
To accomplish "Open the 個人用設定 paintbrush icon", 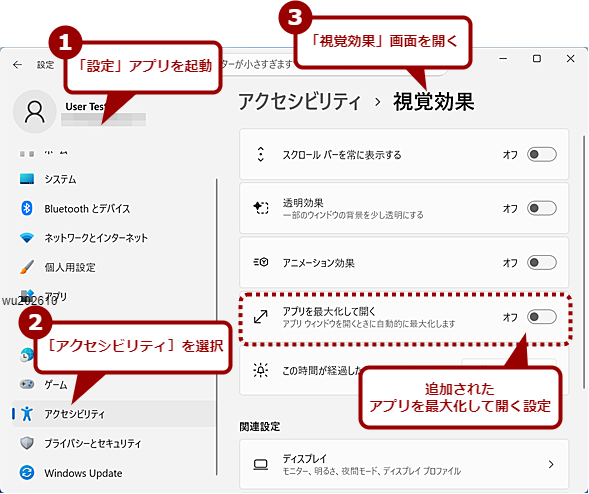I will (27, 267).
